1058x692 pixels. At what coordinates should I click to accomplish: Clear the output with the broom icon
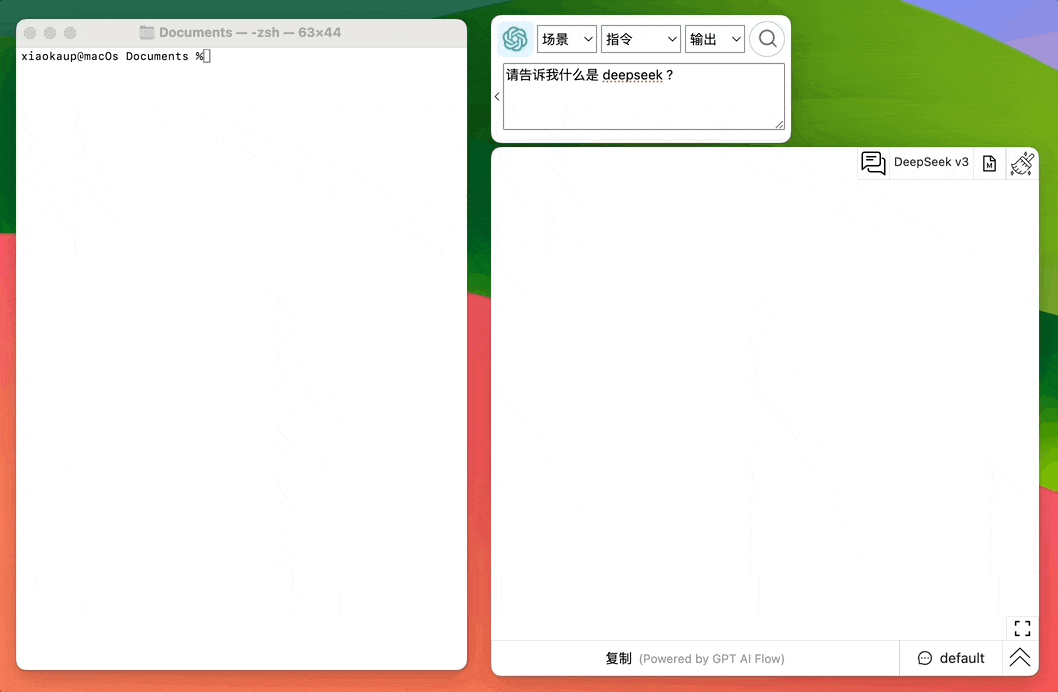pos(1022,163)
